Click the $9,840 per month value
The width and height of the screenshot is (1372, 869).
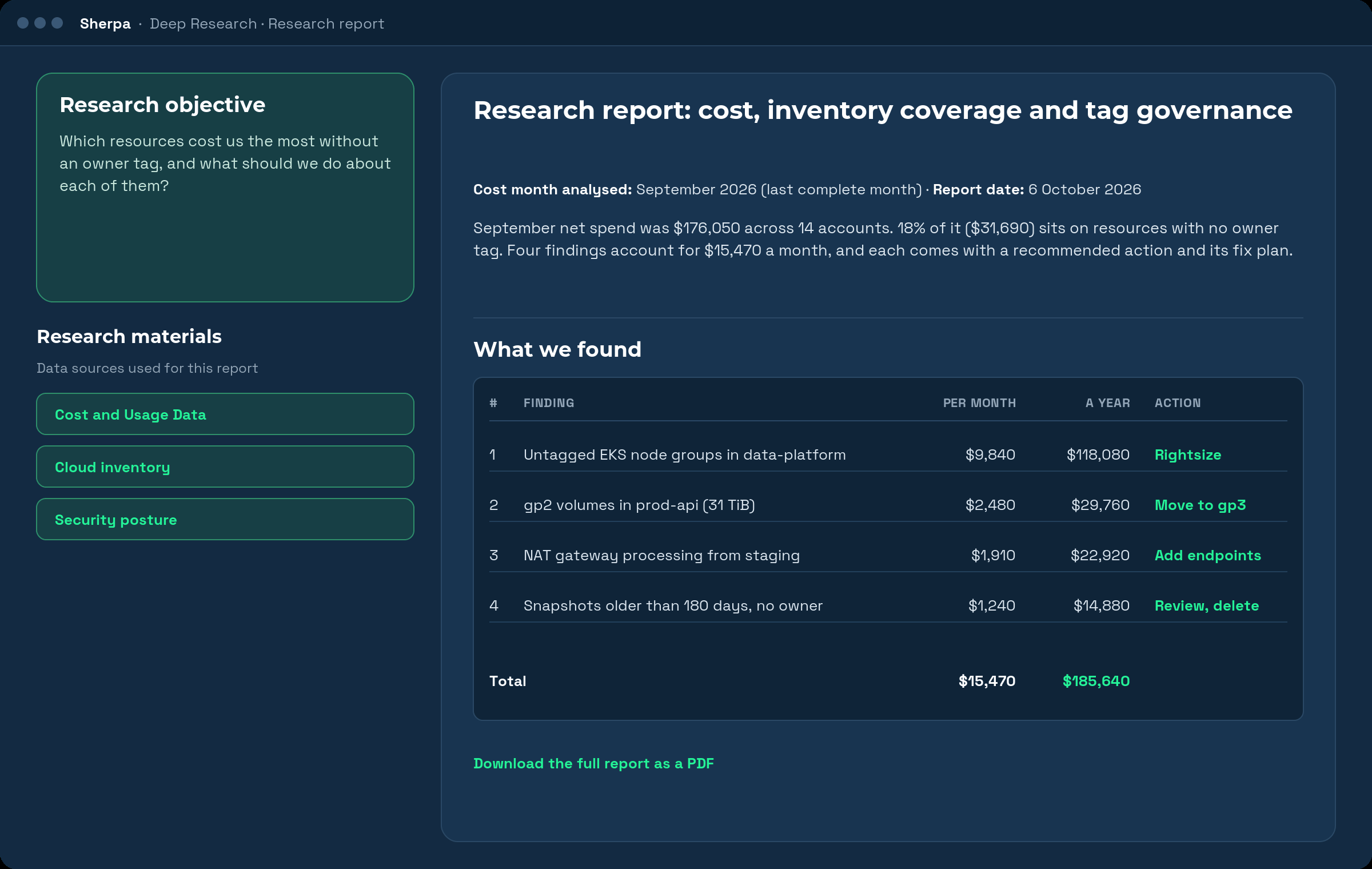990,455
